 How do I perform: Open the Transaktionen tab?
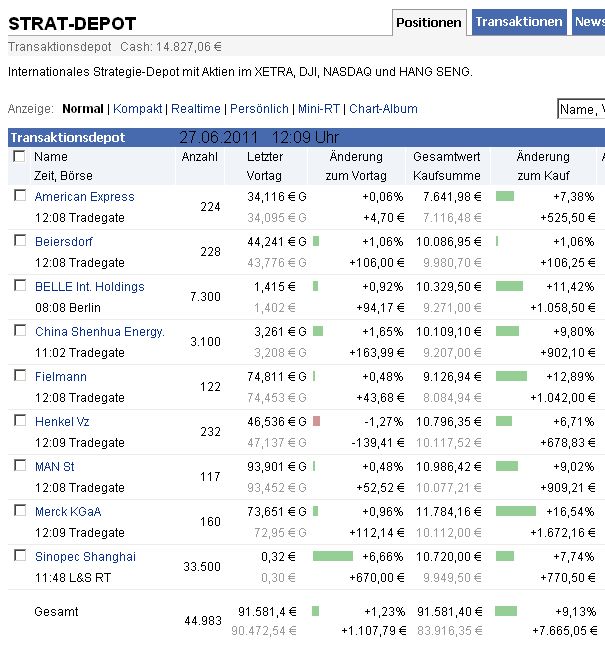[519, 22]
